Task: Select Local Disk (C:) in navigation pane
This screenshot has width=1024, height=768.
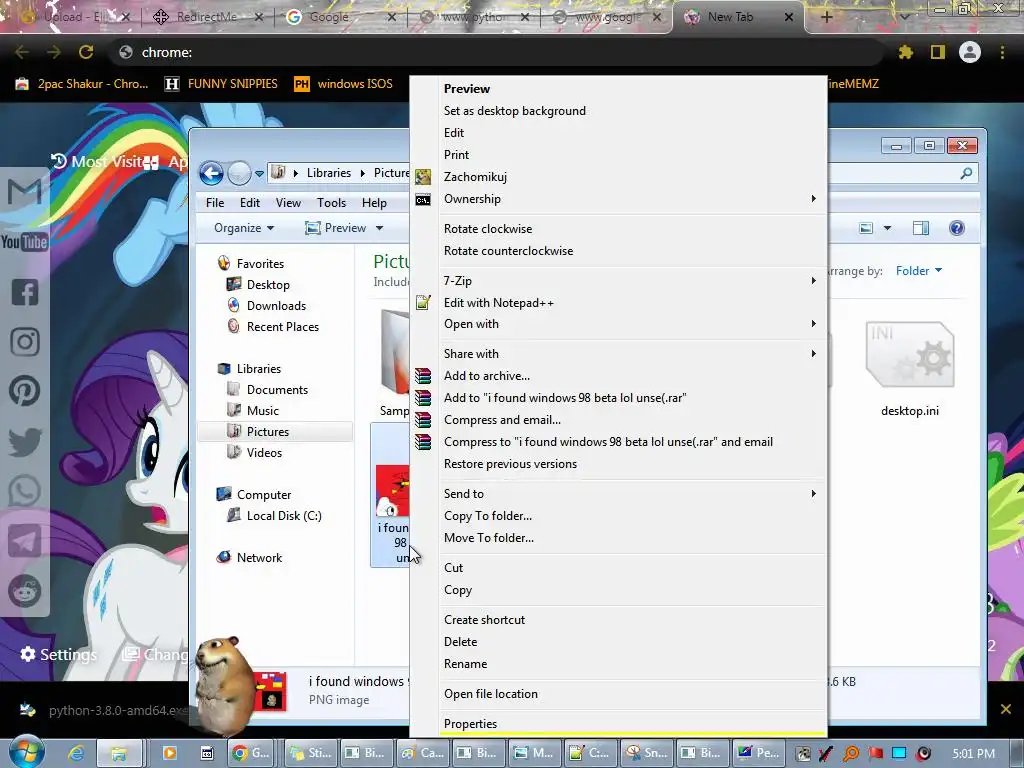Action: click(x=283, y=516)
